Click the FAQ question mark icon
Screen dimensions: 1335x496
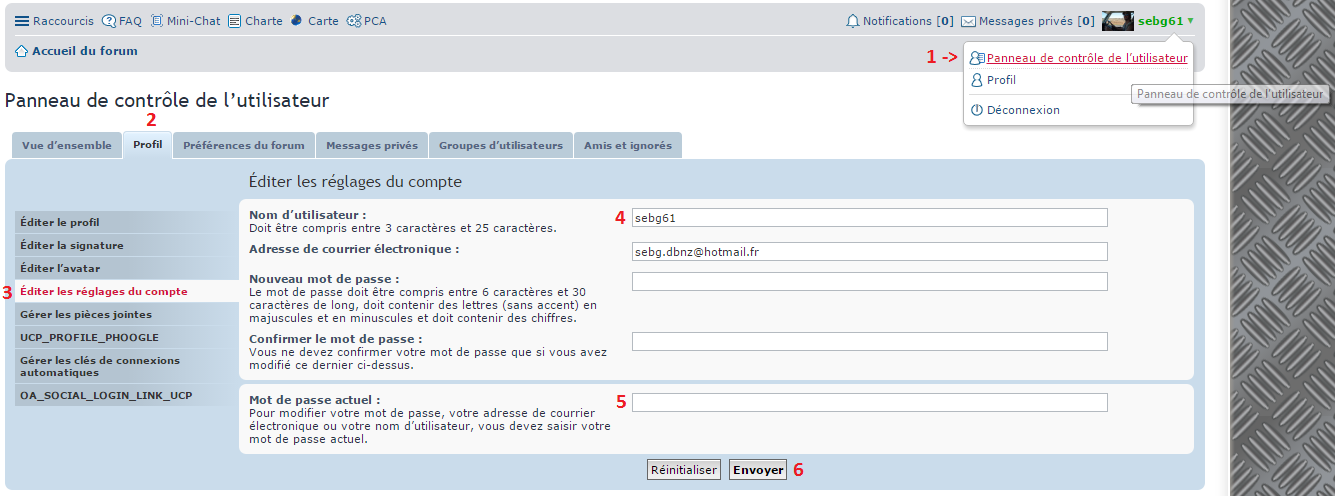click(109, 21)
